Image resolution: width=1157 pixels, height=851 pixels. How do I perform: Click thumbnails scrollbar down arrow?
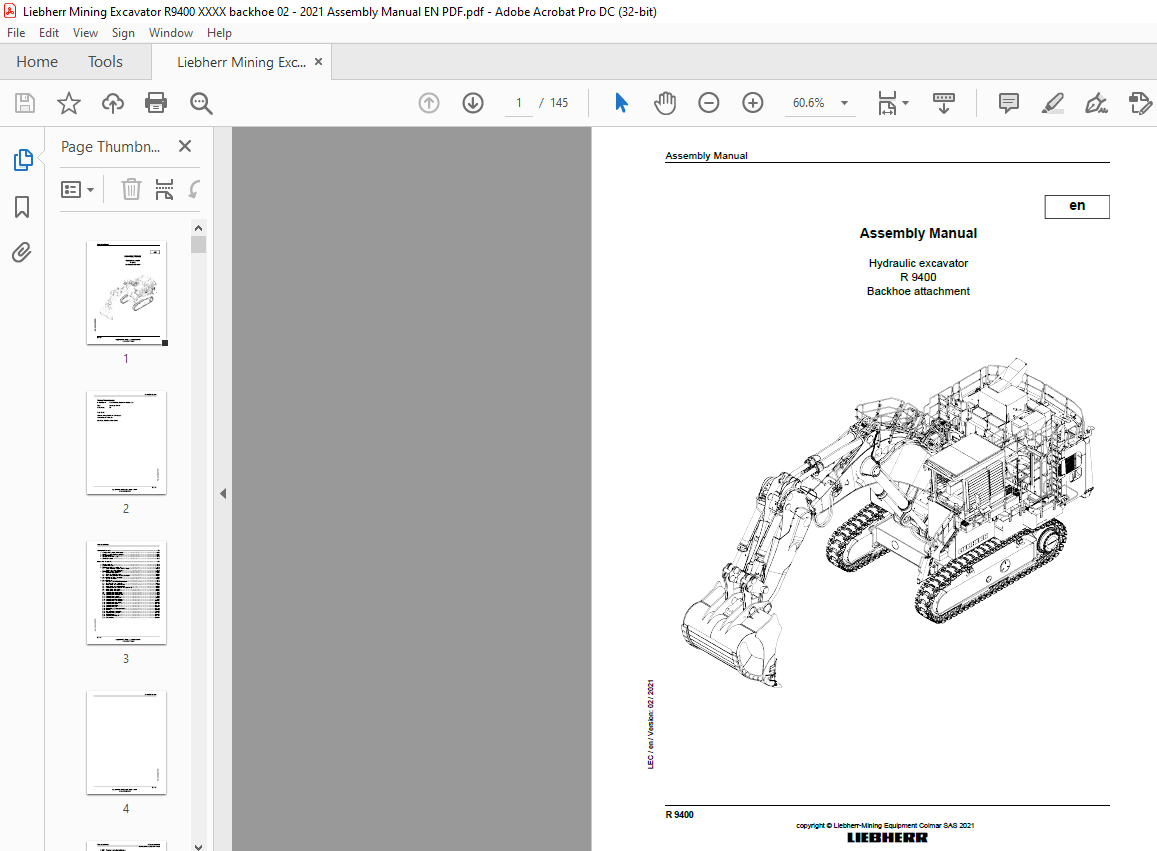[198, 847]
